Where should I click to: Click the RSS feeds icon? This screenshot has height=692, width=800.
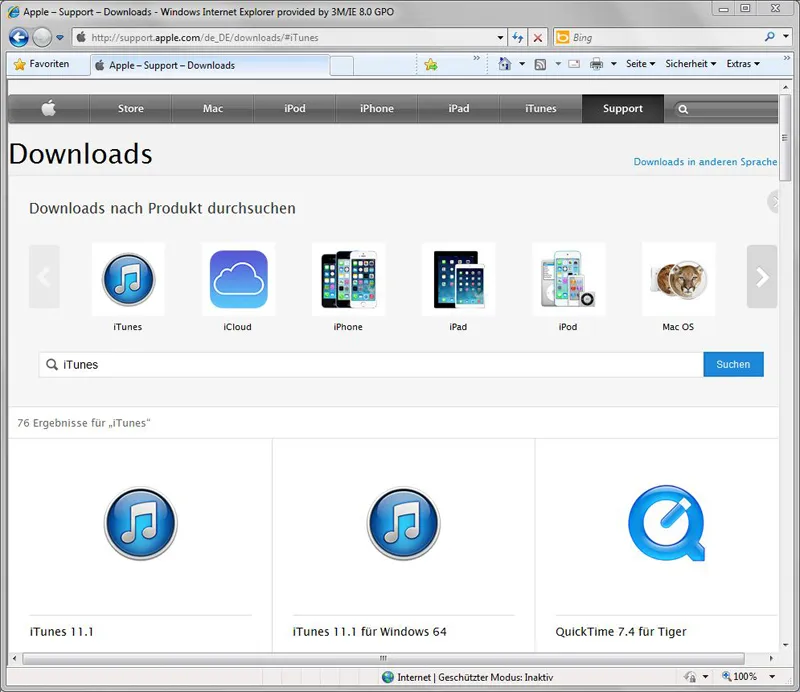pyautogui.click(x=540, y=64)
